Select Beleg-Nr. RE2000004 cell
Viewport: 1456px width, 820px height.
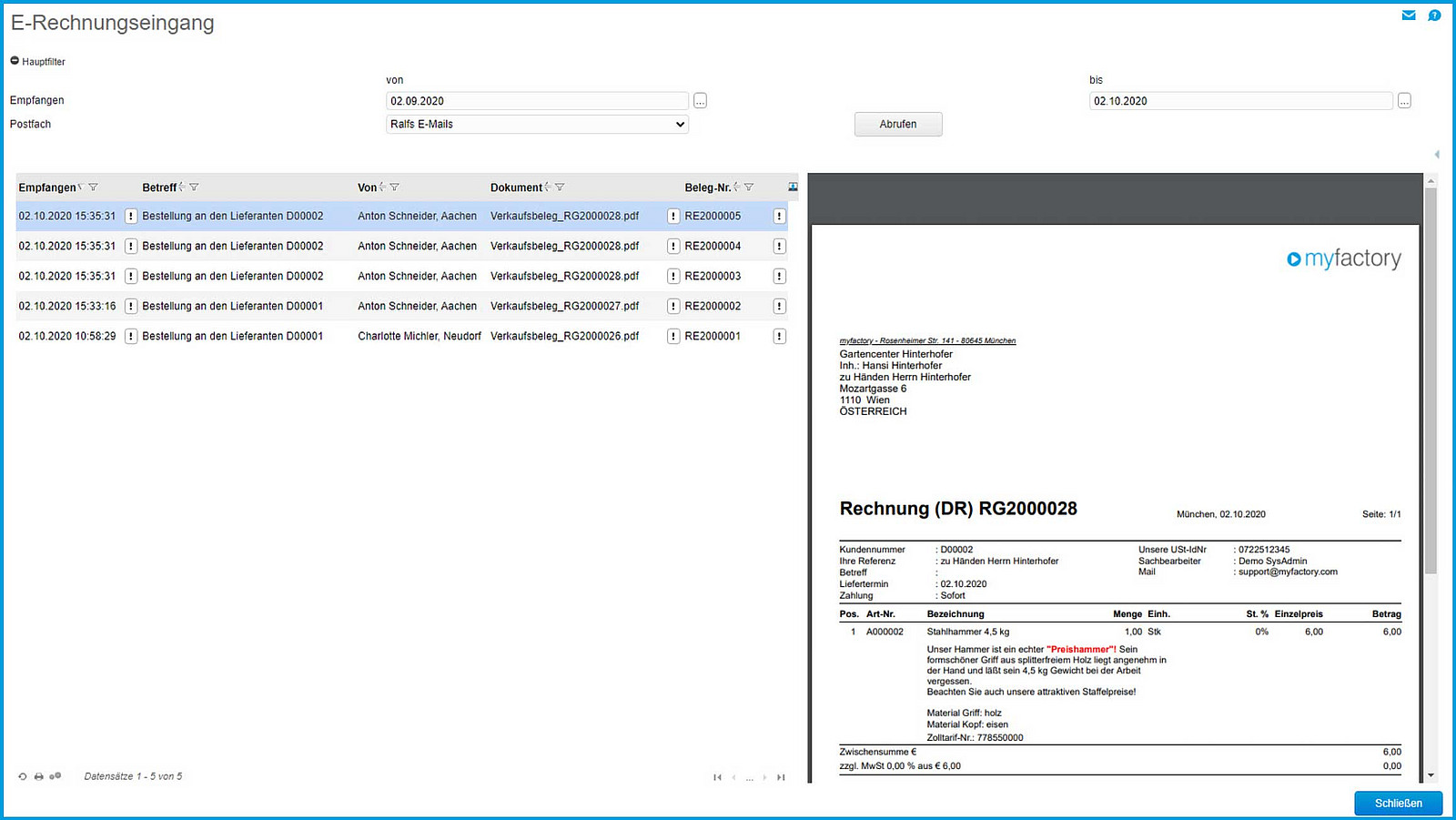[713, 247]
